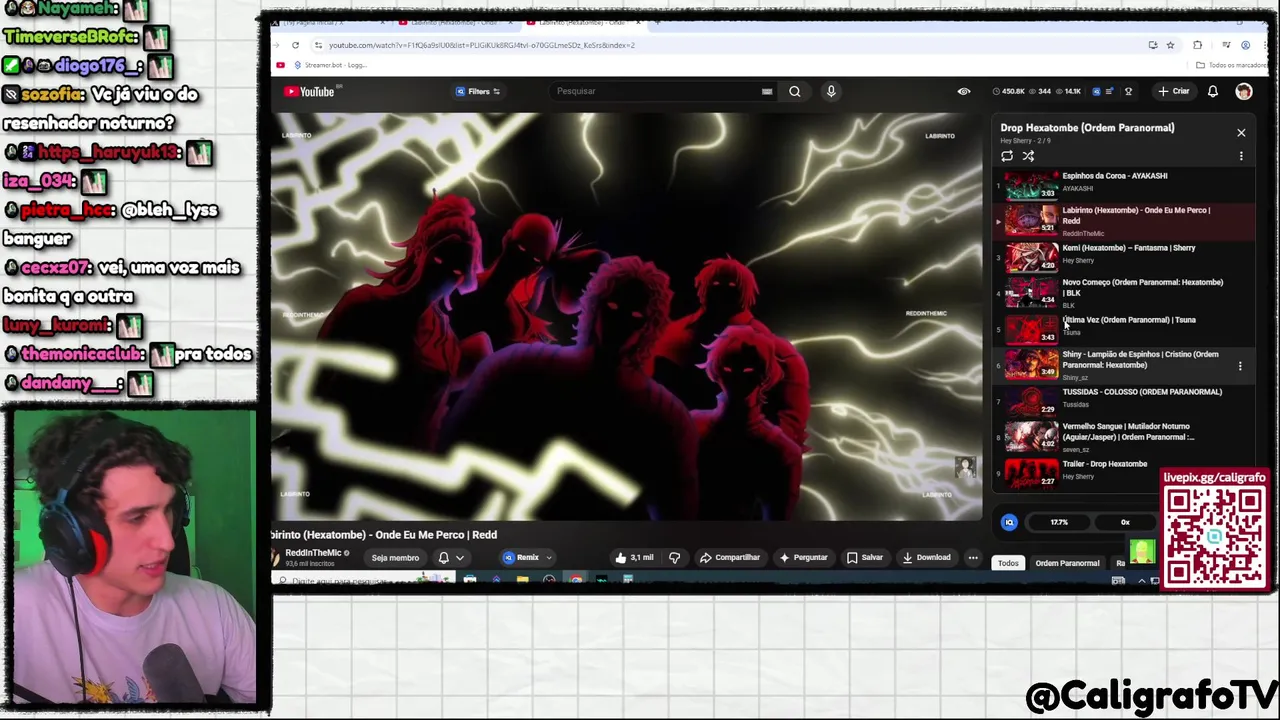Click the YouTube logo
The width and height of the screenshot is (1280, 720).
pyautogui.click(x=310, y=91)
